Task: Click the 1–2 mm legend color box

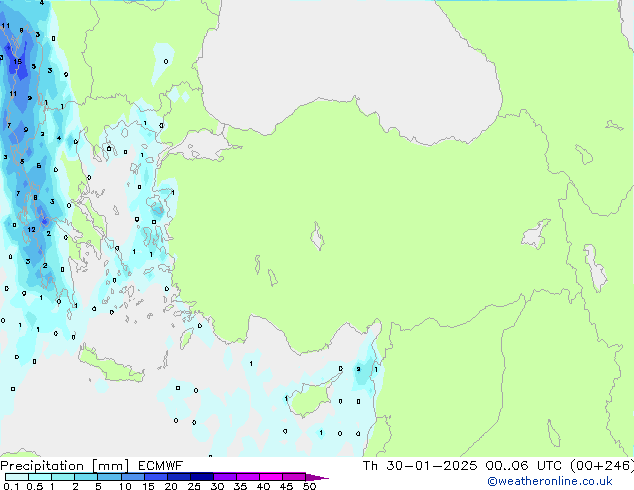Action: (x=63, y=477)
